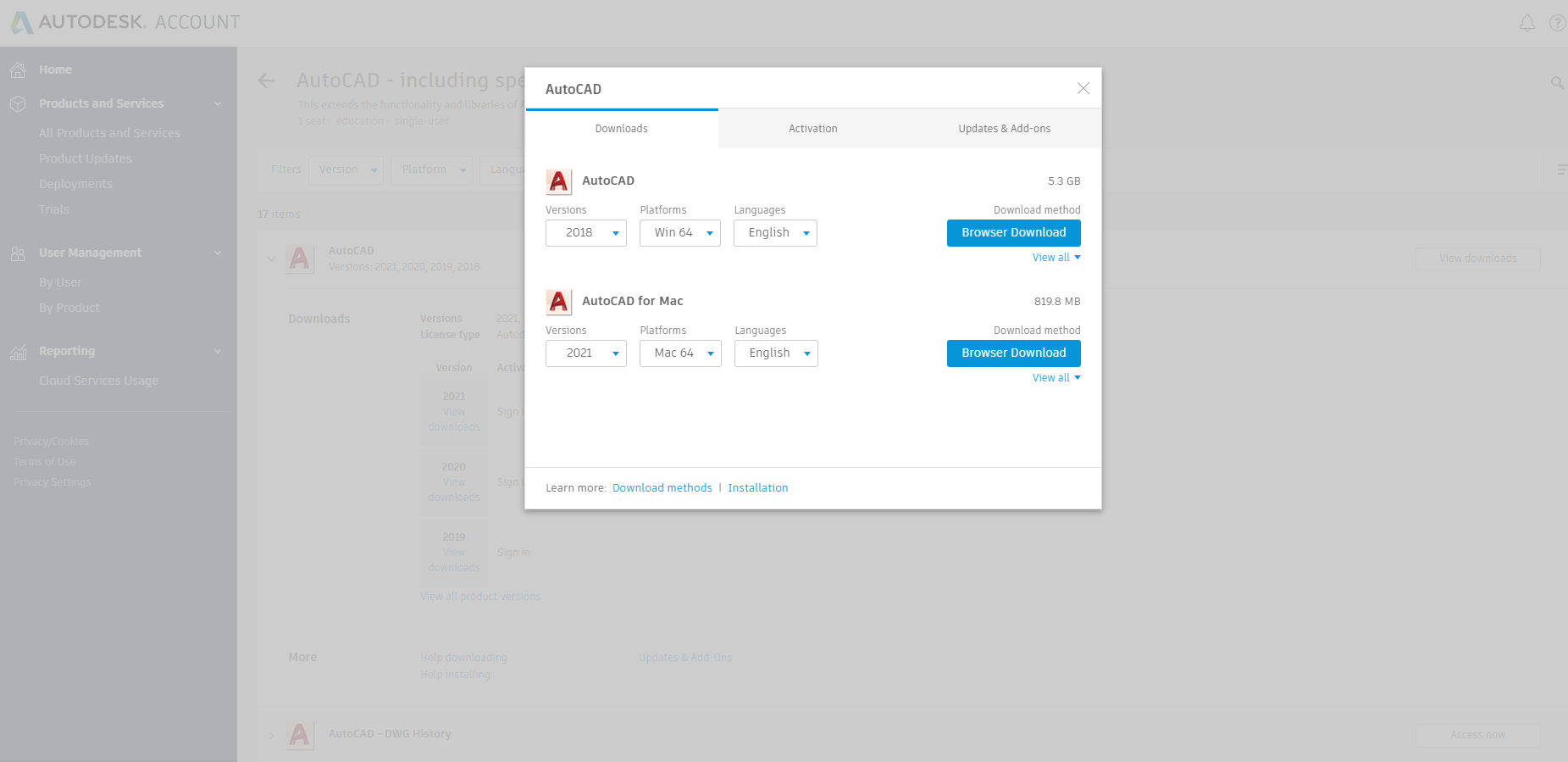Switch to the Updates & Add-ons tab
The image size is (1568, 762).
[1005, 129]
